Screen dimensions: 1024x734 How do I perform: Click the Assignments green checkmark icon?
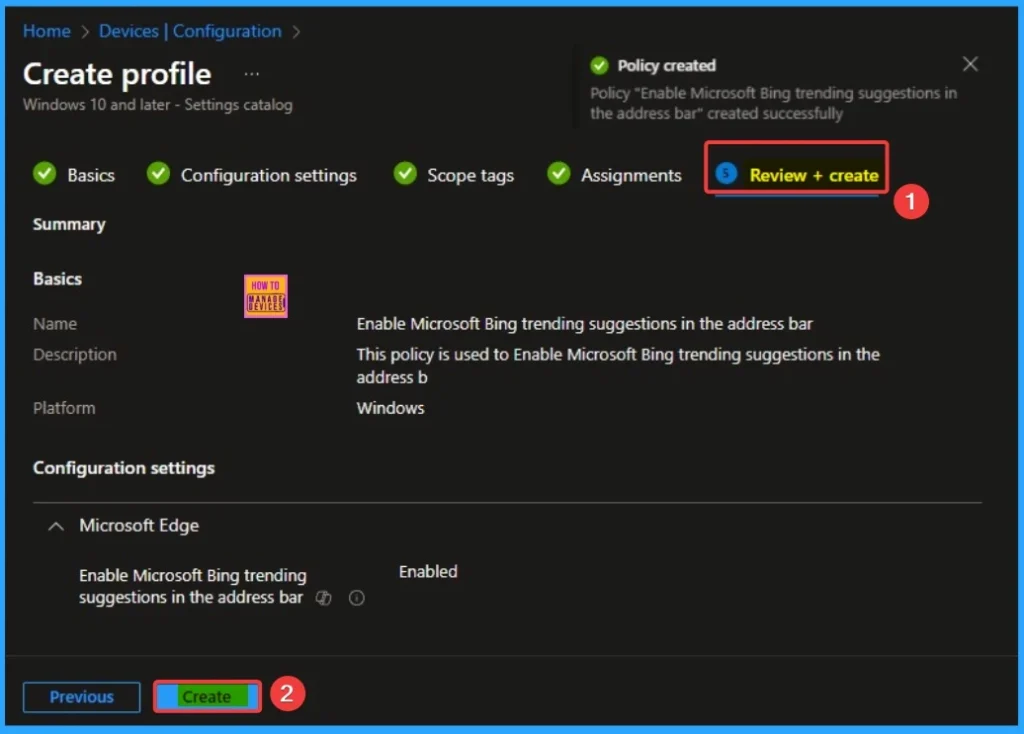558,173
